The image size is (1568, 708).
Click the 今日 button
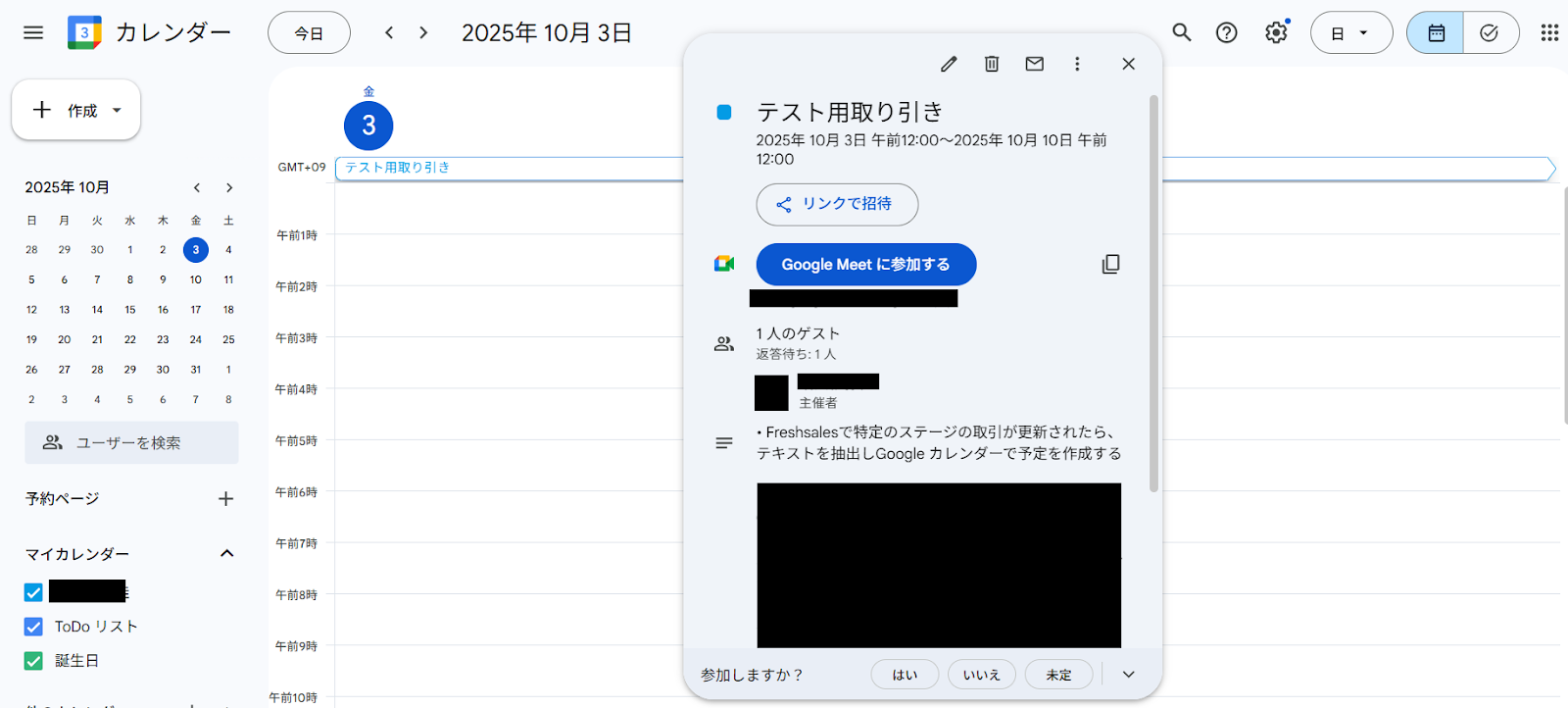(309, 32)
